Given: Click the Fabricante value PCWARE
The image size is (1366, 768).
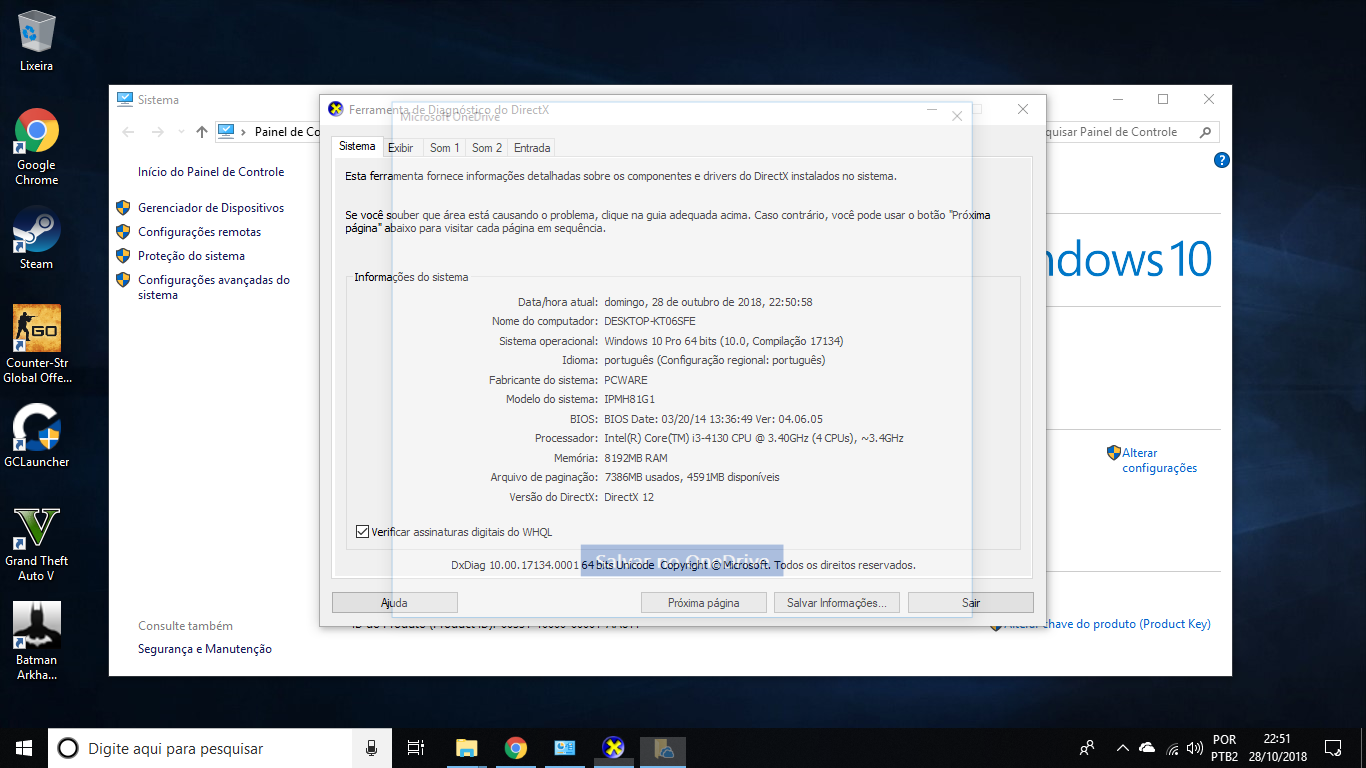Looking at the screenshot, I should coord(626,380).
